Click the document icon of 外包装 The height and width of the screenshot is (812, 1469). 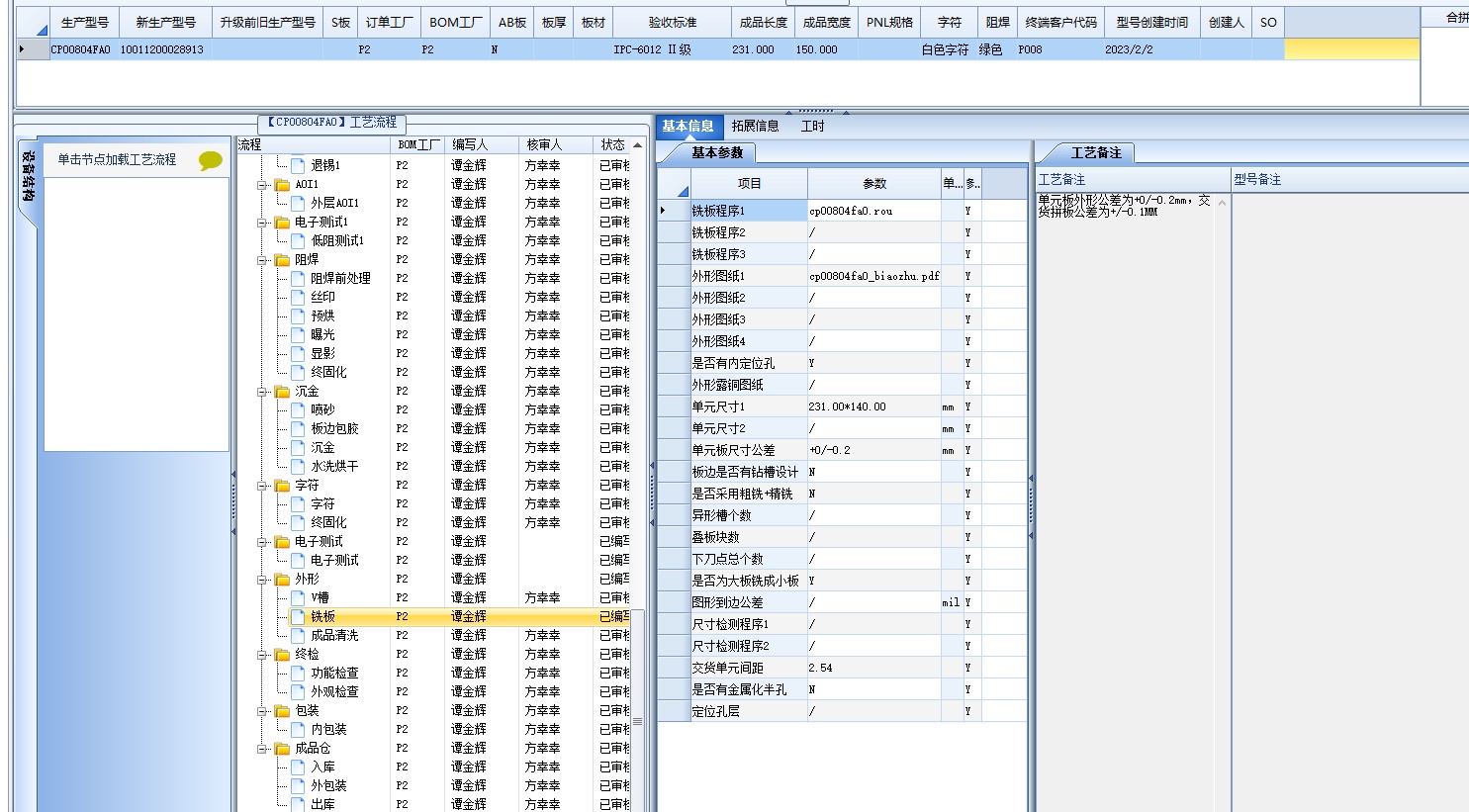(x=298, y=785)
